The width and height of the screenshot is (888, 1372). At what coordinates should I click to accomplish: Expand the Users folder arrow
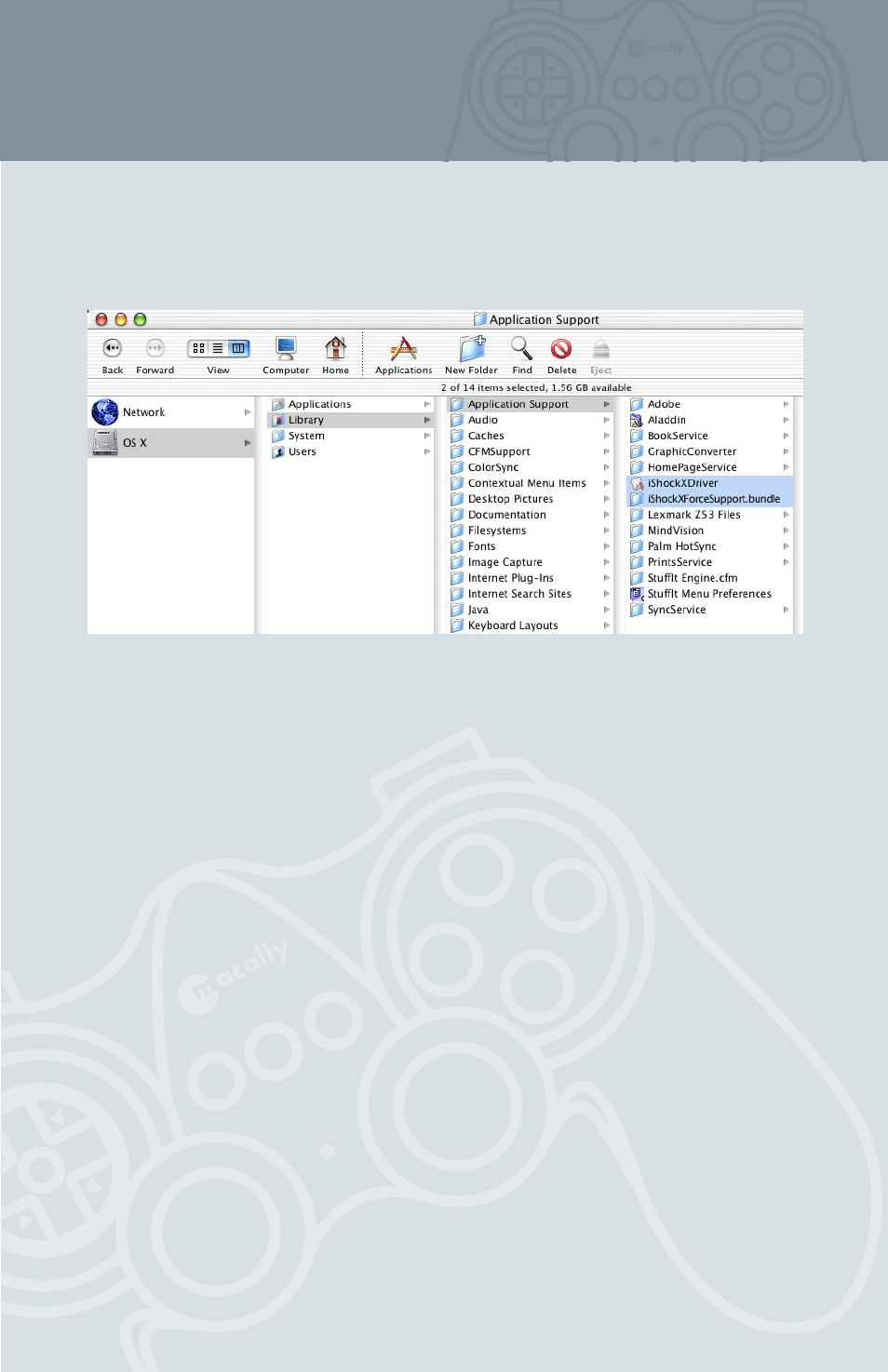click(427, 451)
